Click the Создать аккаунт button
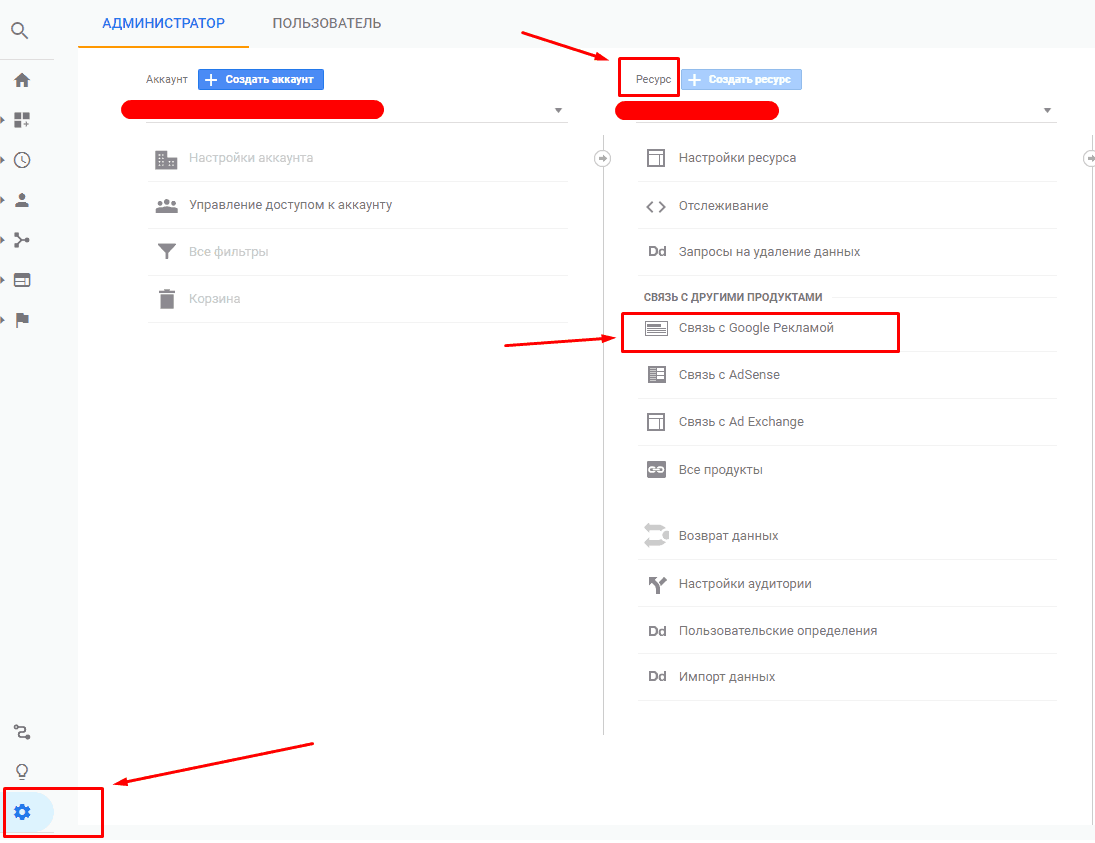The image size is (1095, 843). (260, 79)
